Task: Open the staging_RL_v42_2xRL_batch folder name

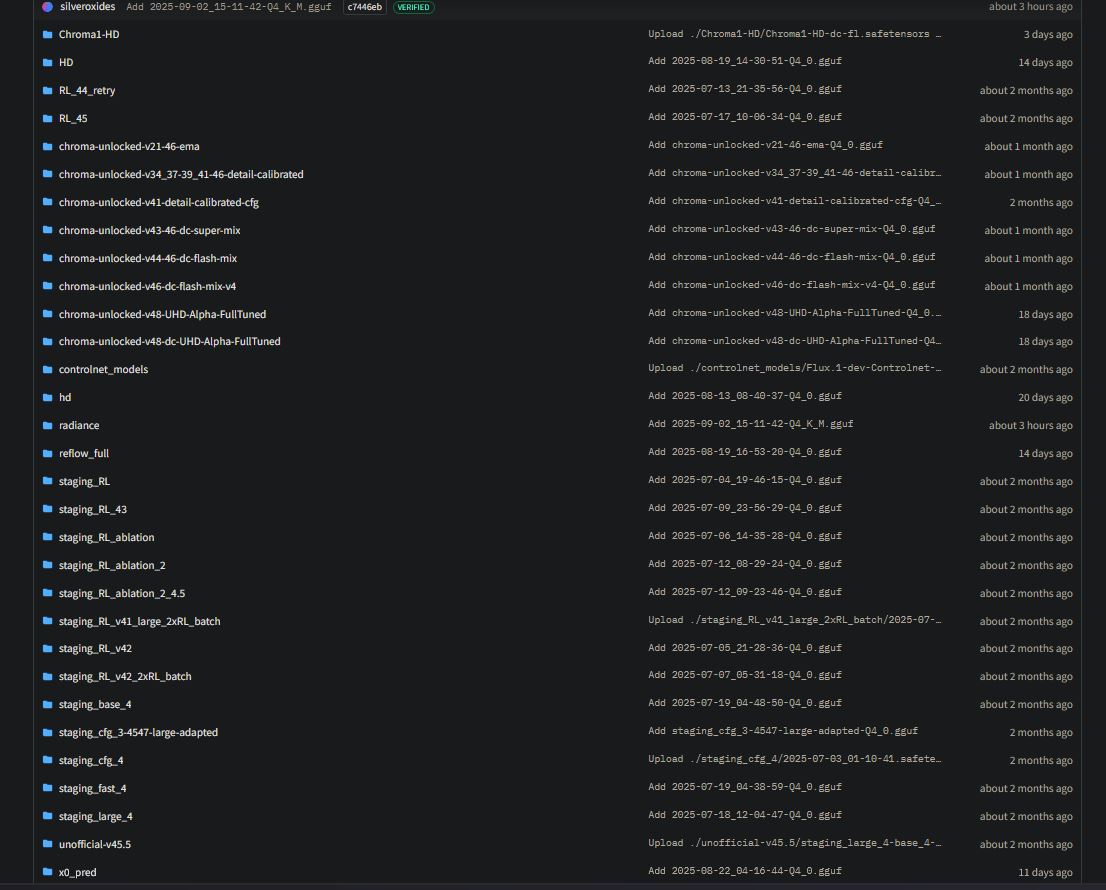Action: [x=125, y=676]
